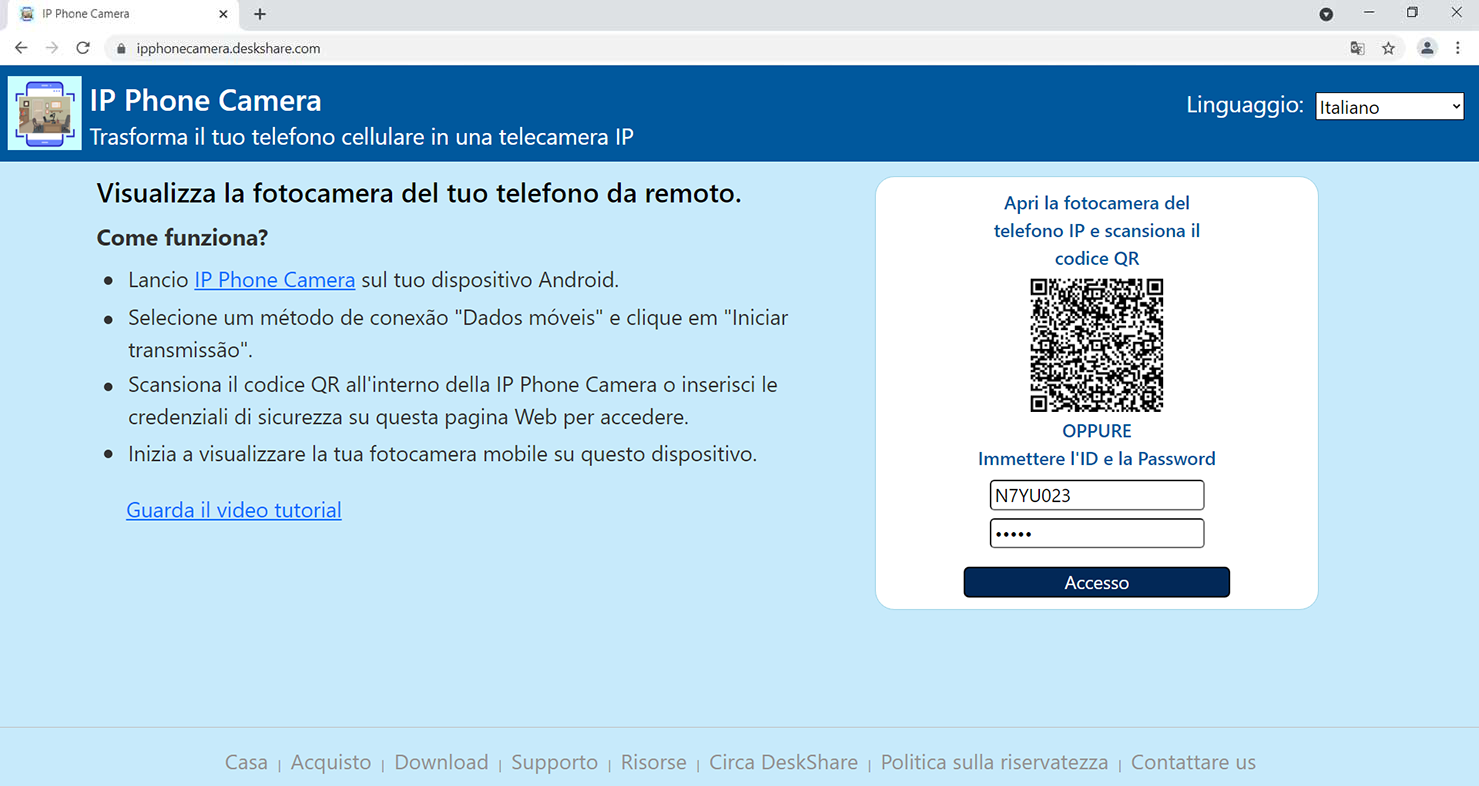
Task: Click the Casa footer link
Action: 246,762
